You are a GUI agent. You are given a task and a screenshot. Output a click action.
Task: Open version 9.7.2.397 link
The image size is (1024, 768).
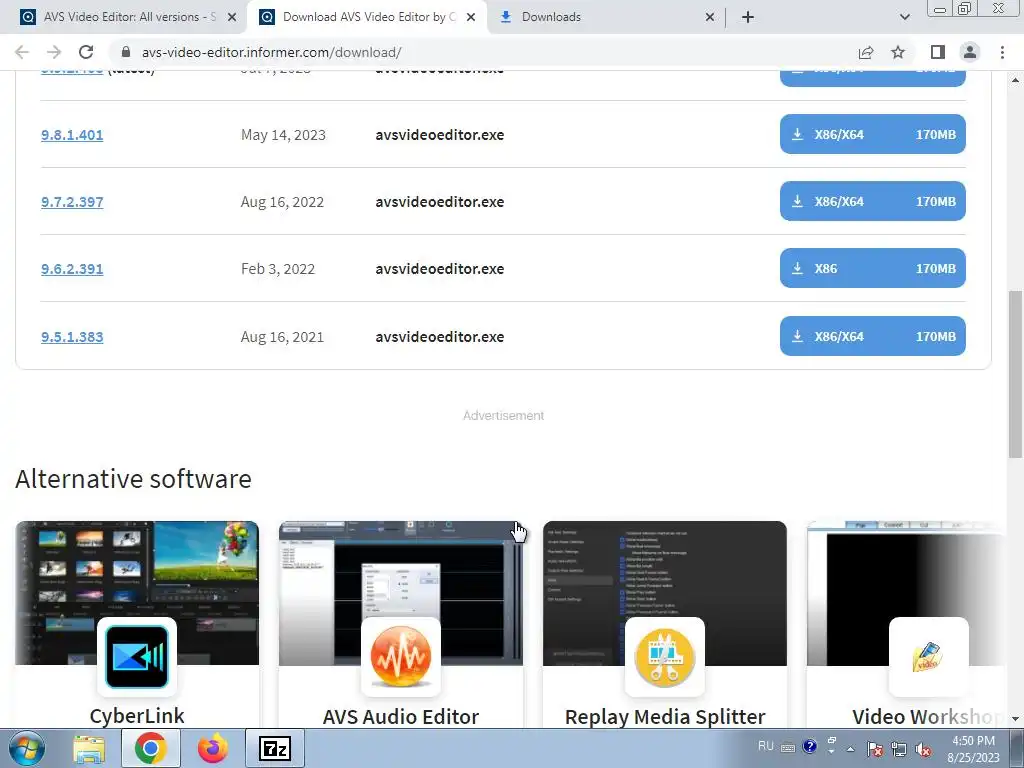pos(72,202)
